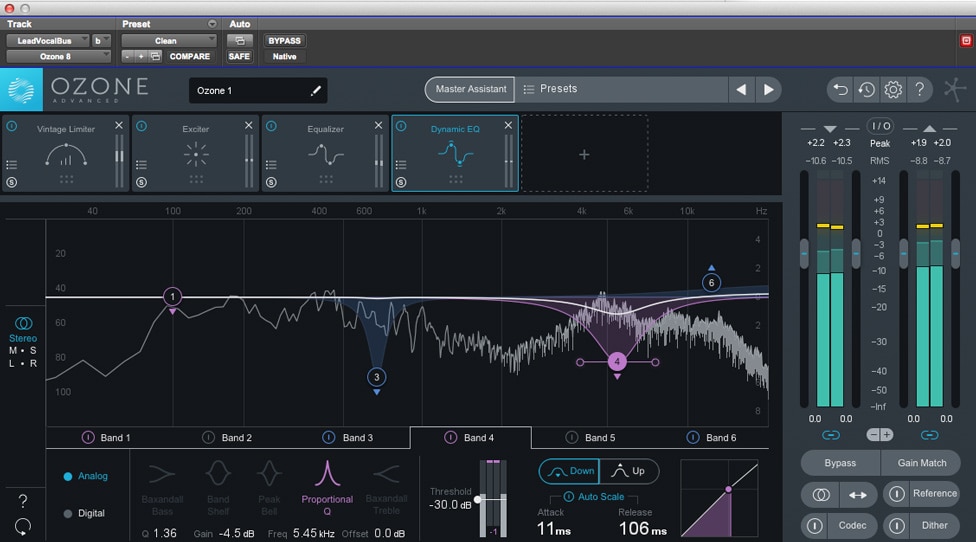The height and width of the screenshot is (542, 976).
Task: Solo the Exciter module
Action: pos(141,182)
